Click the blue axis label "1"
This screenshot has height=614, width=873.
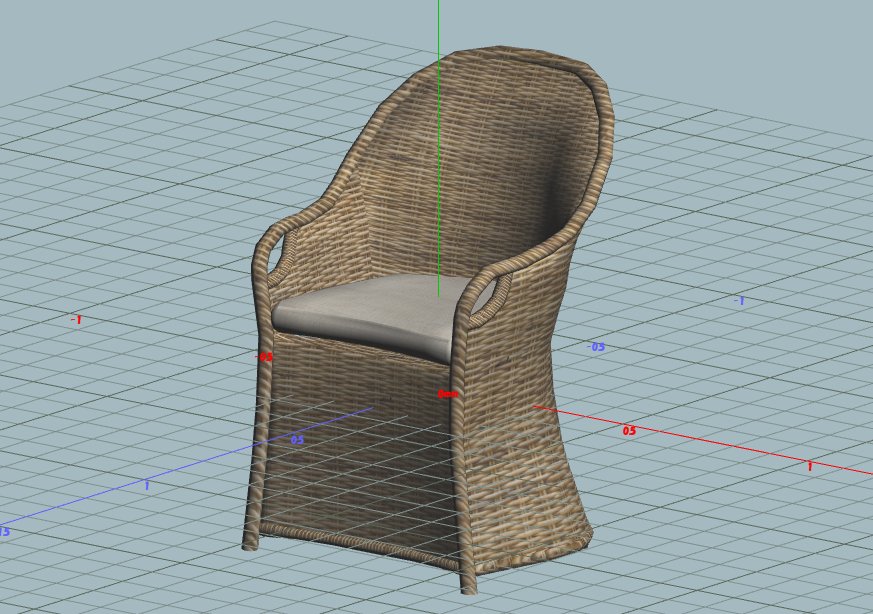(x=146, y=485)
